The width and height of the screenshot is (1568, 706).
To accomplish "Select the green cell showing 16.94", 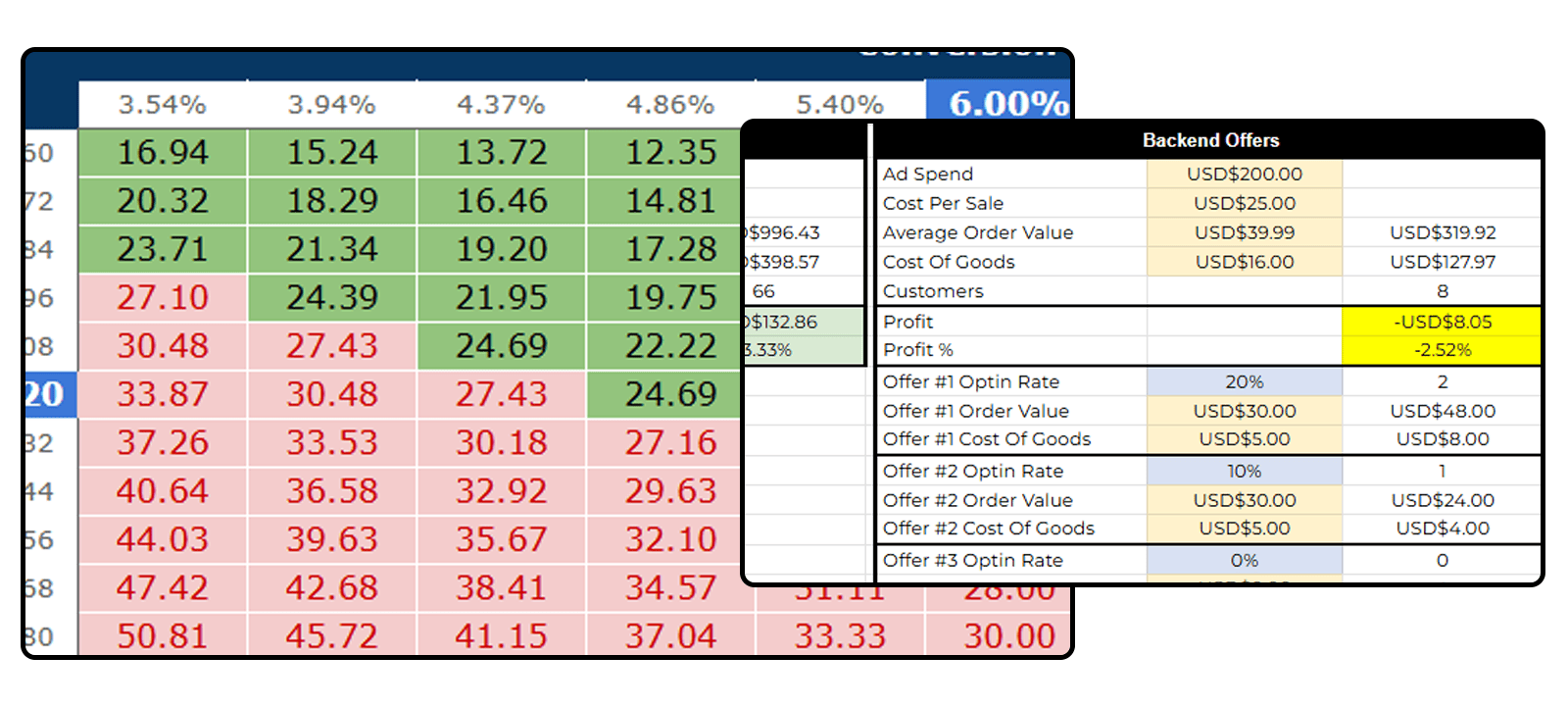I will (x=163, y=153).
